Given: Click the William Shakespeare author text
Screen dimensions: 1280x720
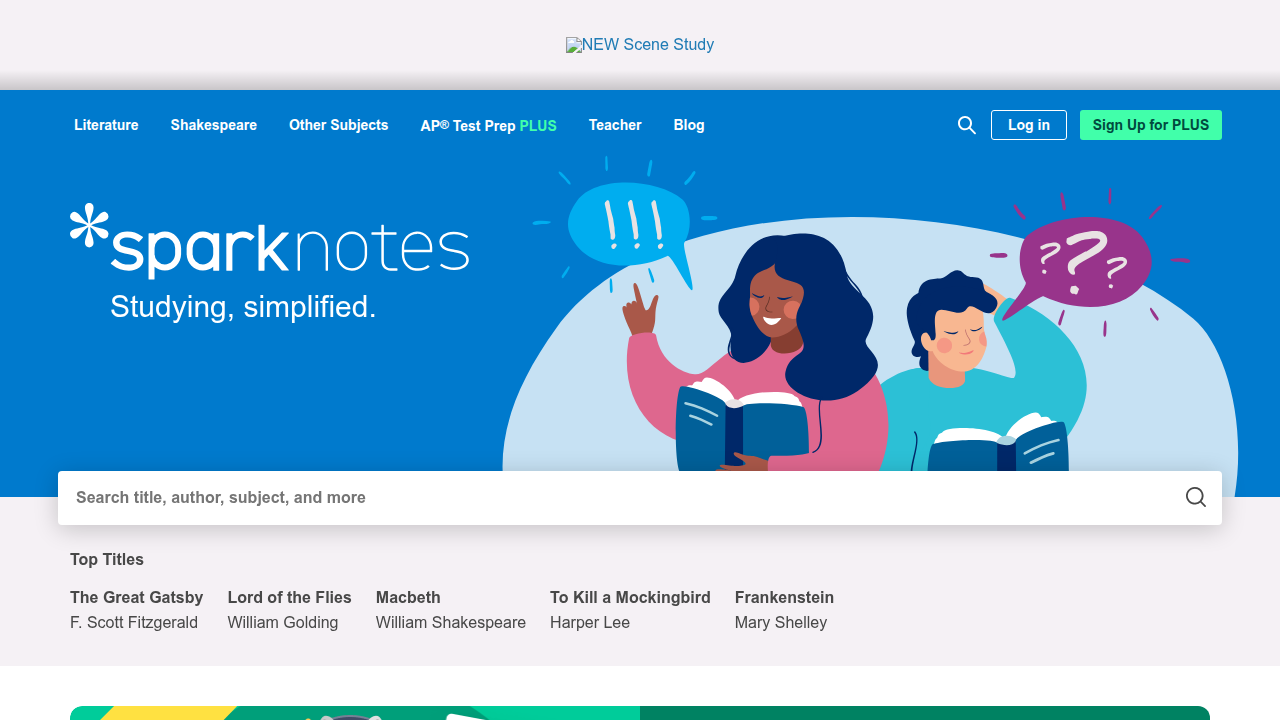Looking at the screenshot, I should point(451,622).
